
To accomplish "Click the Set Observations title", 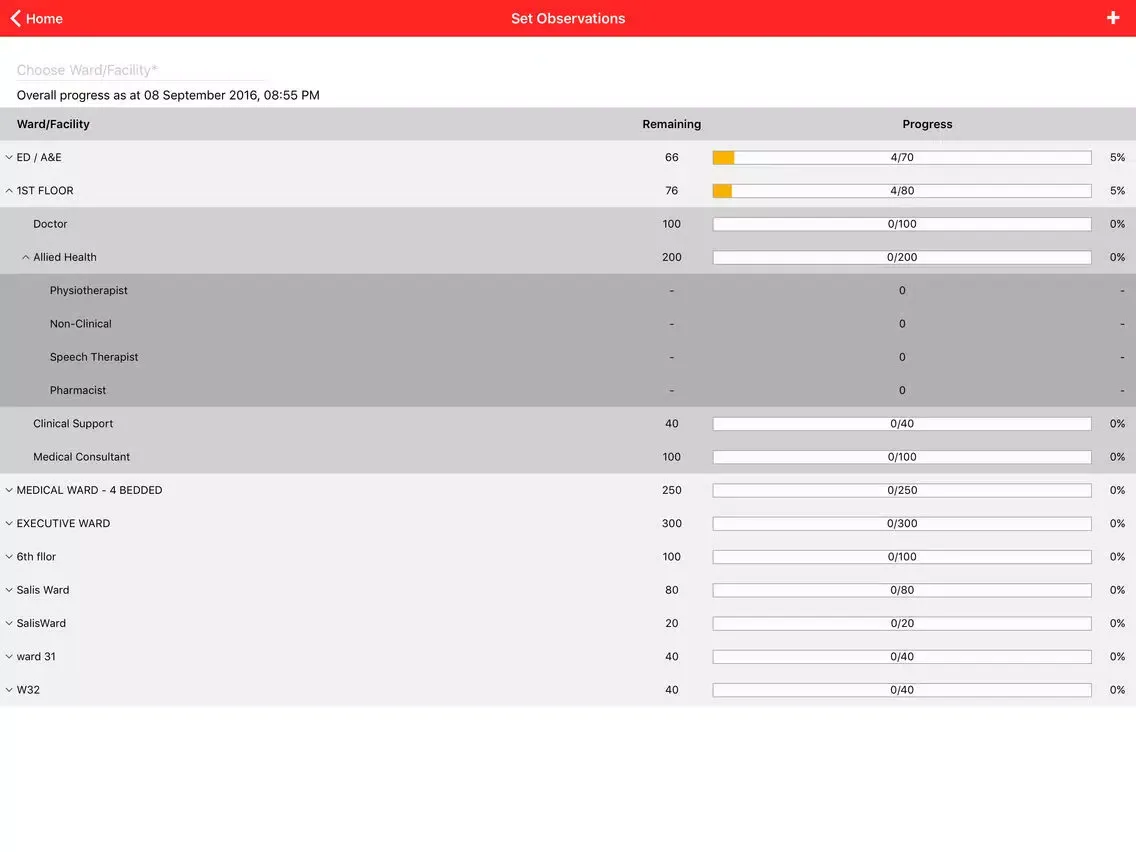I will pyautogui.click(x=568, y=18).
